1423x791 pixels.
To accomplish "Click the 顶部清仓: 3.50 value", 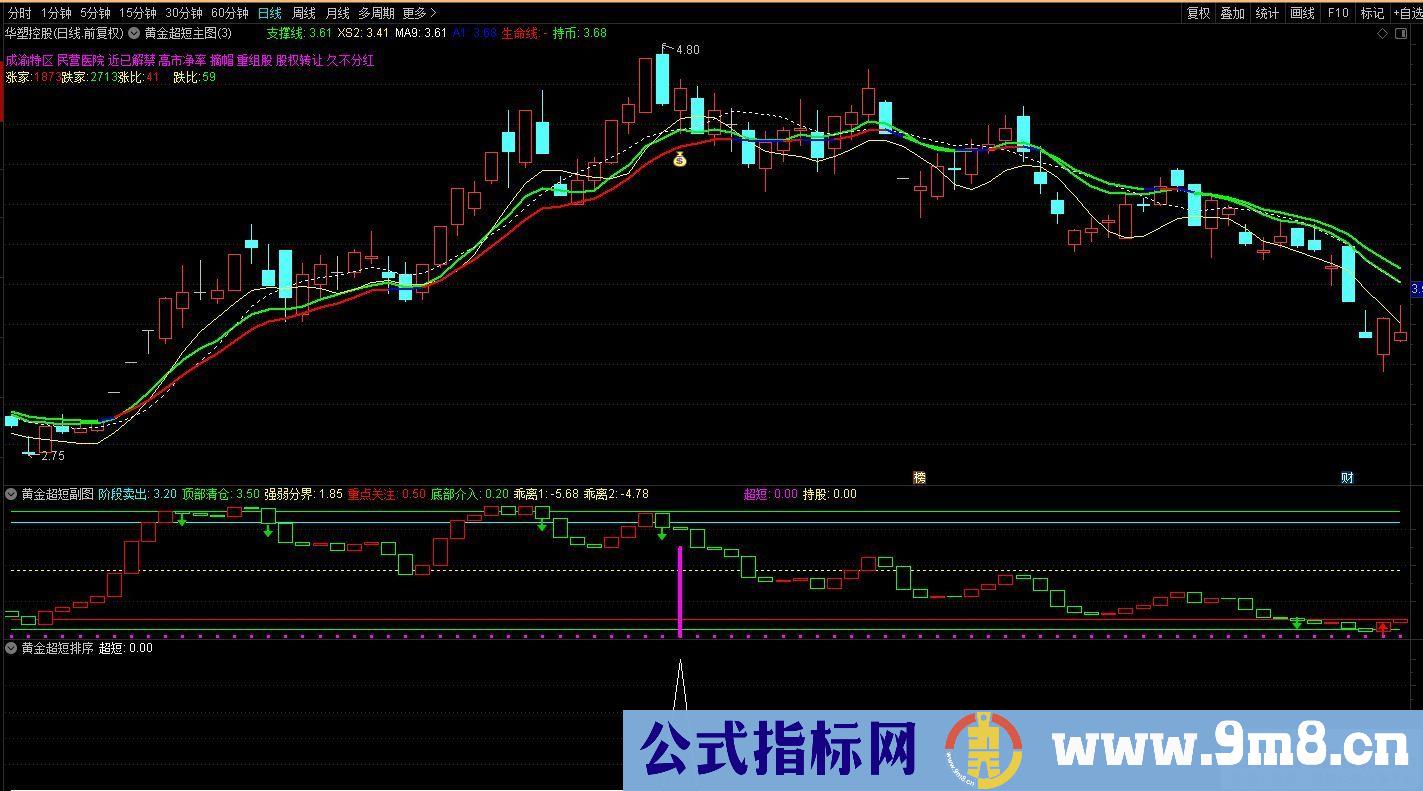I will click(221, 494).
